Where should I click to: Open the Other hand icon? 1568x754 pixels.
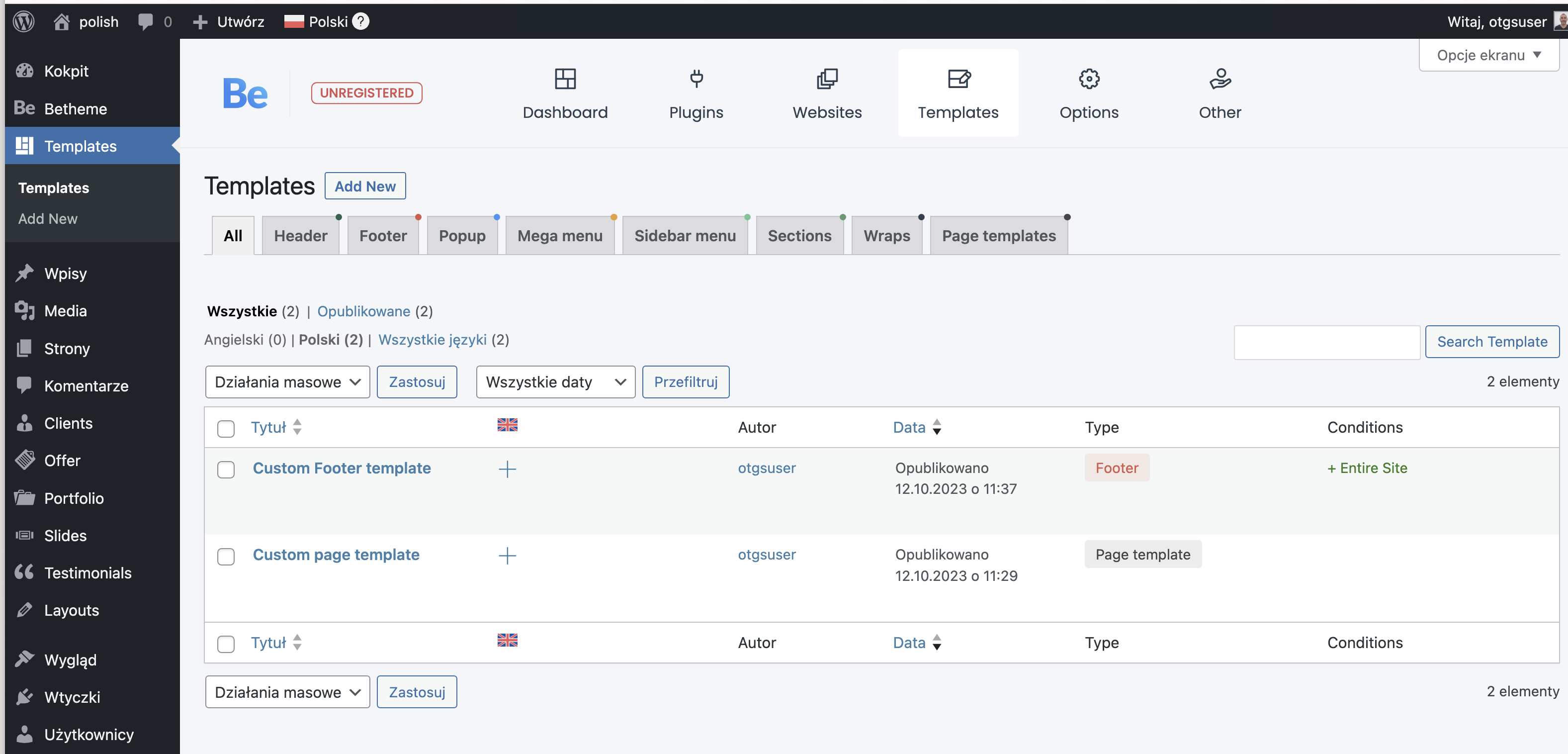coord(1220,79)
